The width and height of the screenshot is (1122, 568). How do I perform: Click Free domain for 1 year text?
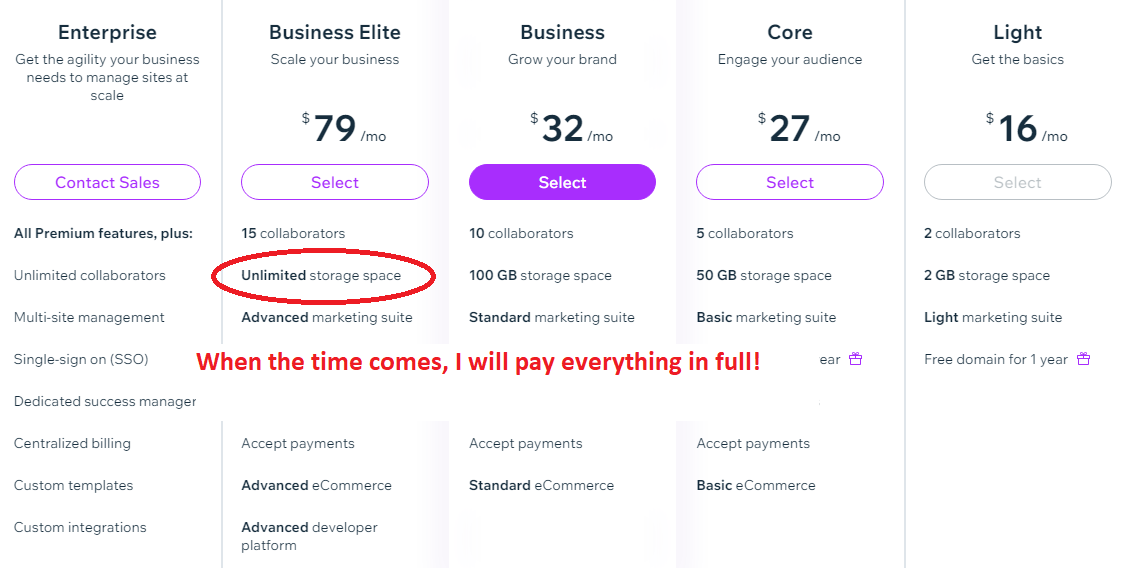pyautogui.click(x=996, y=359)
